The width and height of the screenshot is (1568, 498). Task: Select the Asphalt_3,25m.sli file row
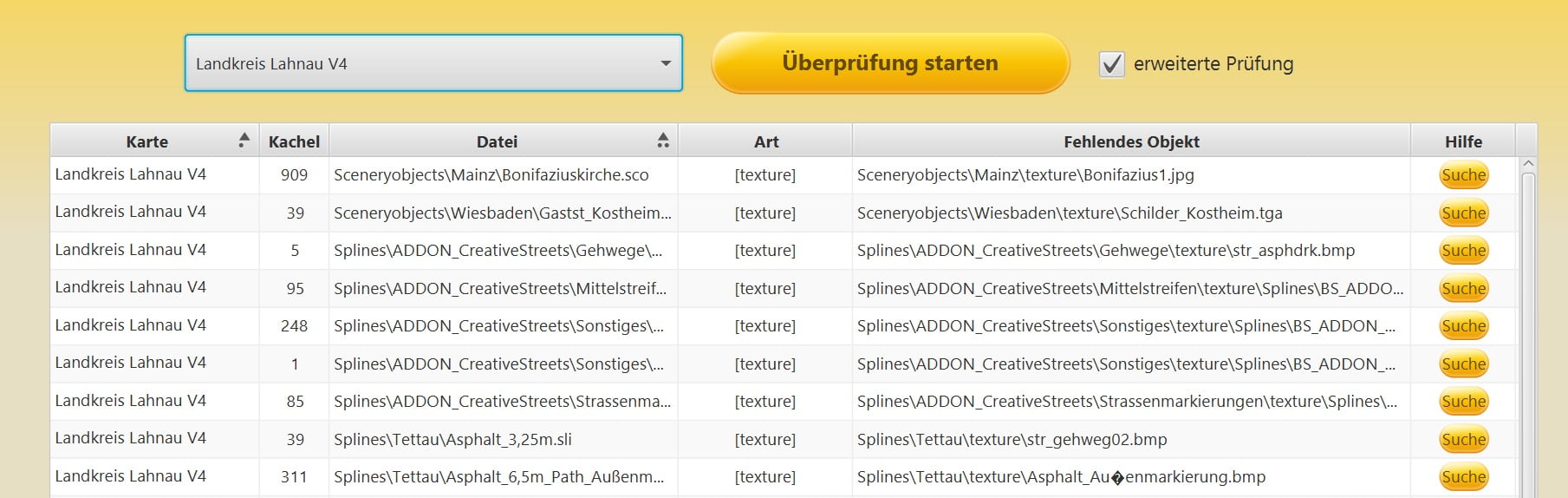[452, 440]
